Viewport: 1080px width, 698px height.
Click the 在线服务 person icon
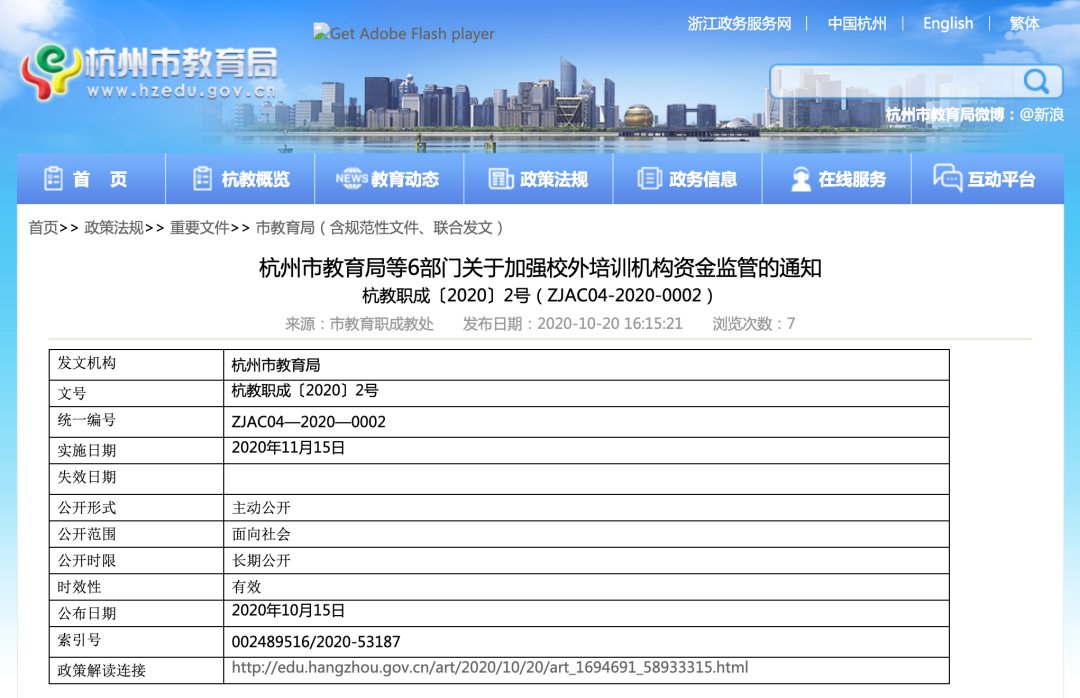pyautogui.click(x=800, y=179)
